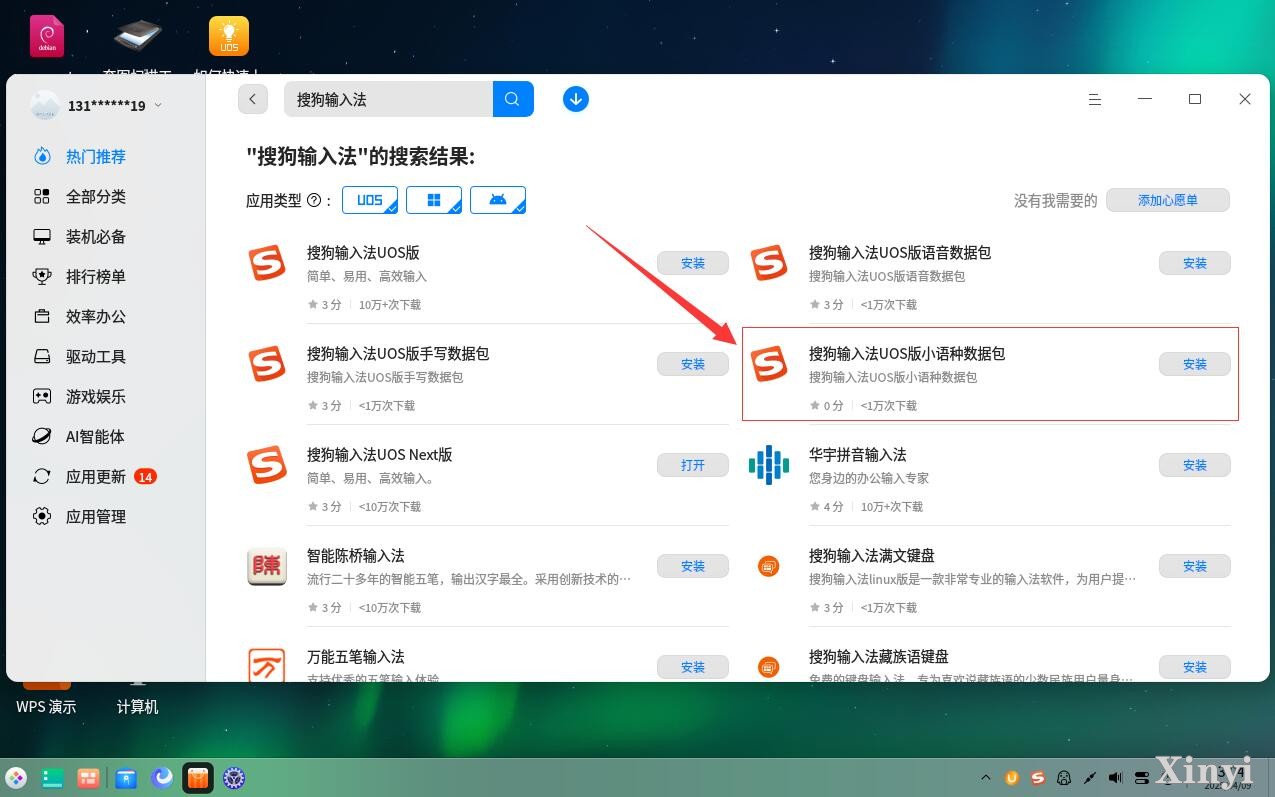1275x797 pixels.
Task: Click the 搜狗输入法UOS版小语种数据包 app icon
Action: (x=769, y=364)
